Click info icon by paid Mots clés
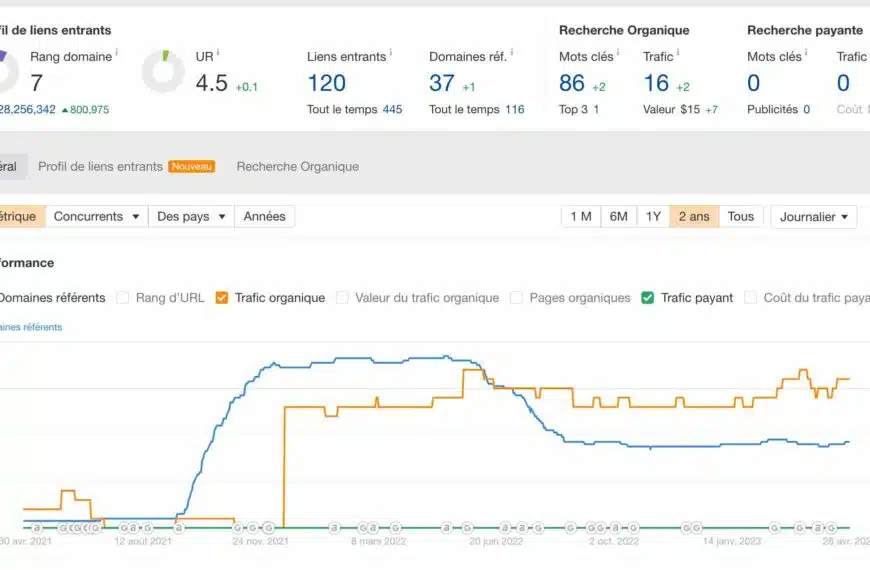This screenshot has width=870, height=570. click(806, 52)
